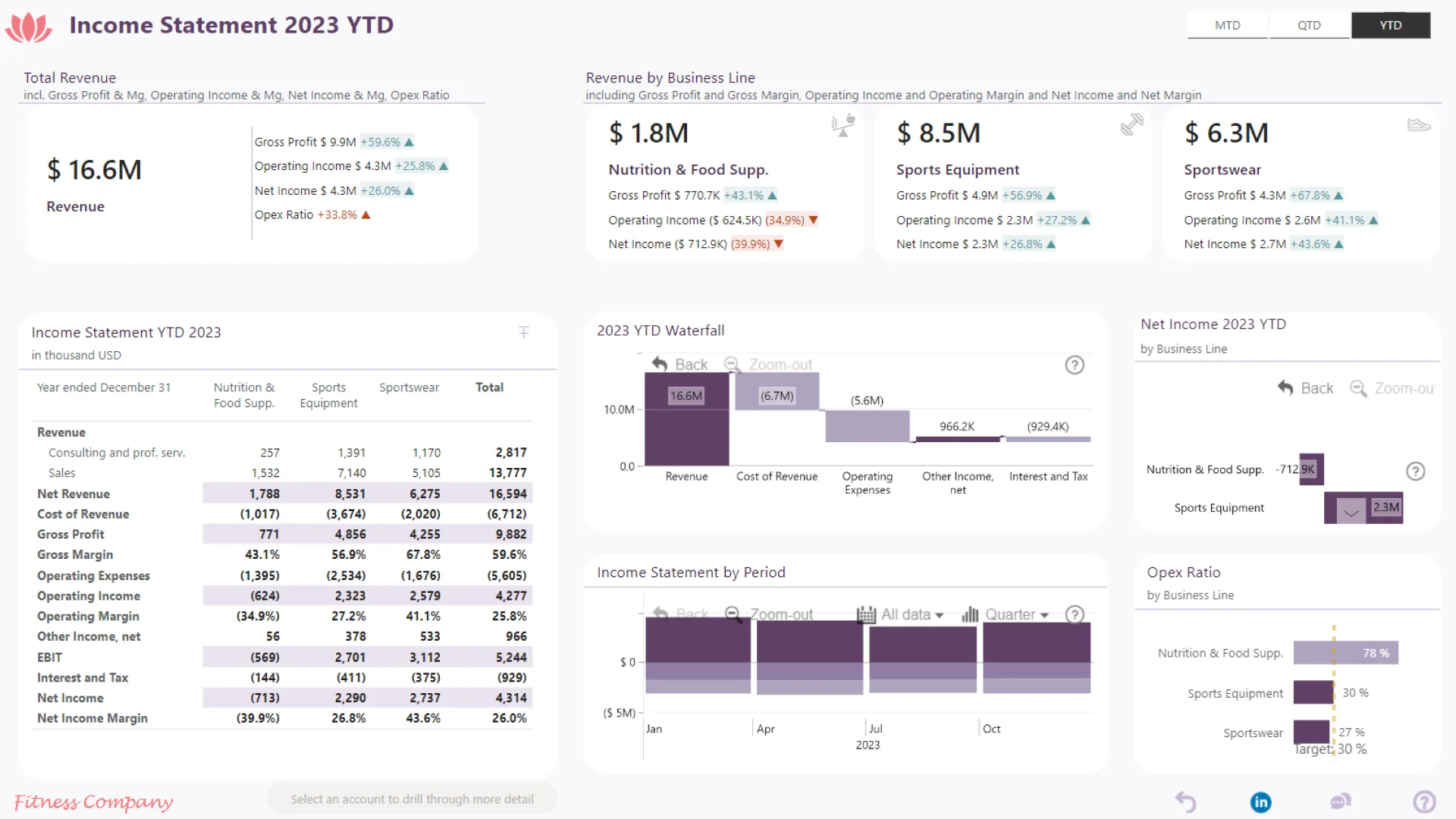This screenshot has width=1456, height=819.
Task: Click the Sportswear Opex Ratio bar
Action: pos(1311,732)
